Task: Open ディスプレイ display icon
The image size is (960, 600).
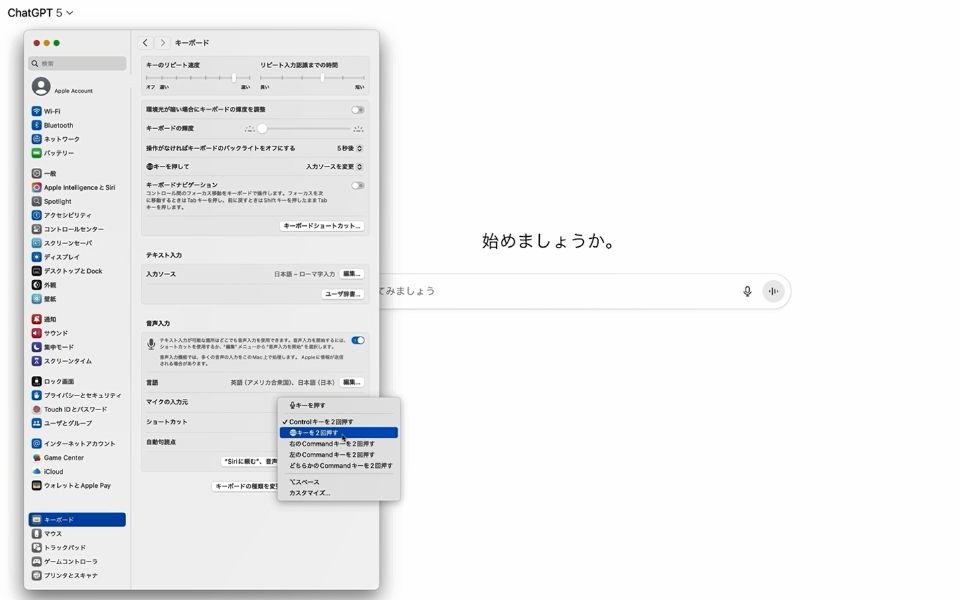Action: pos(37,257)
